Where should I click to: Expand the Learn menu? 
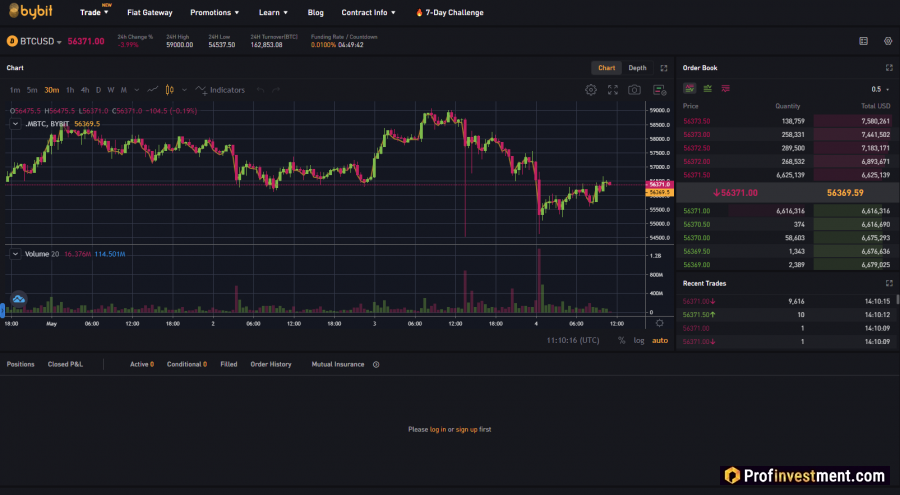(x=273, y=12)
